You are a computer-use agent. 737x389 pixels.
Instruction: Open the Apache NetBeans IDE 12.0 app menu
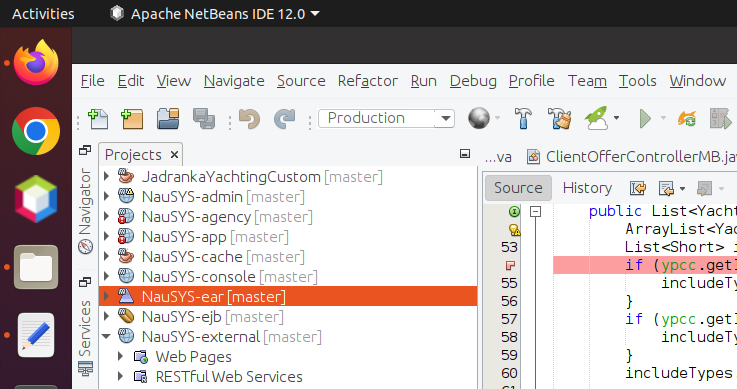pos(215,14)
